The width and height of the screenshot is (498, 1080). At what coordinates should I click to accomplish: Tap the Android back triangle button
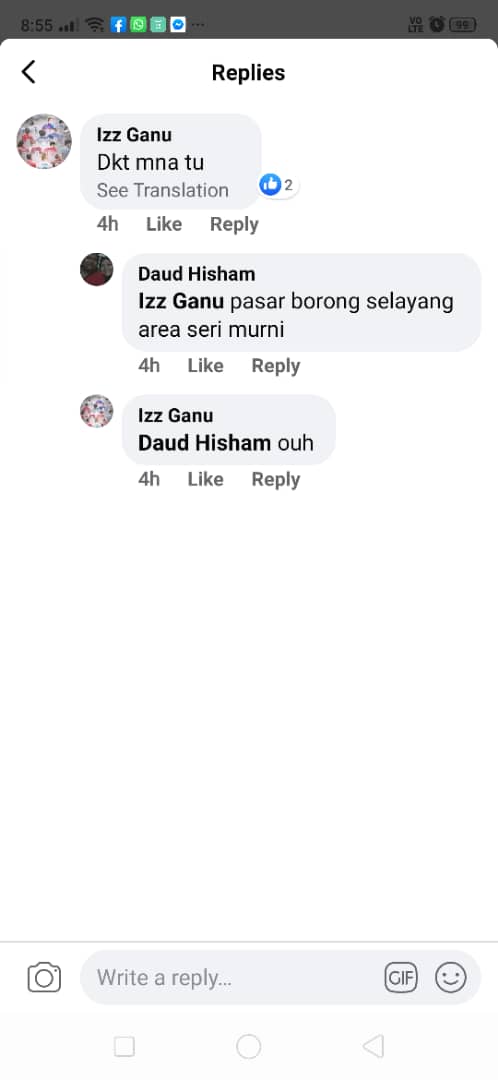click(373, 1046)
